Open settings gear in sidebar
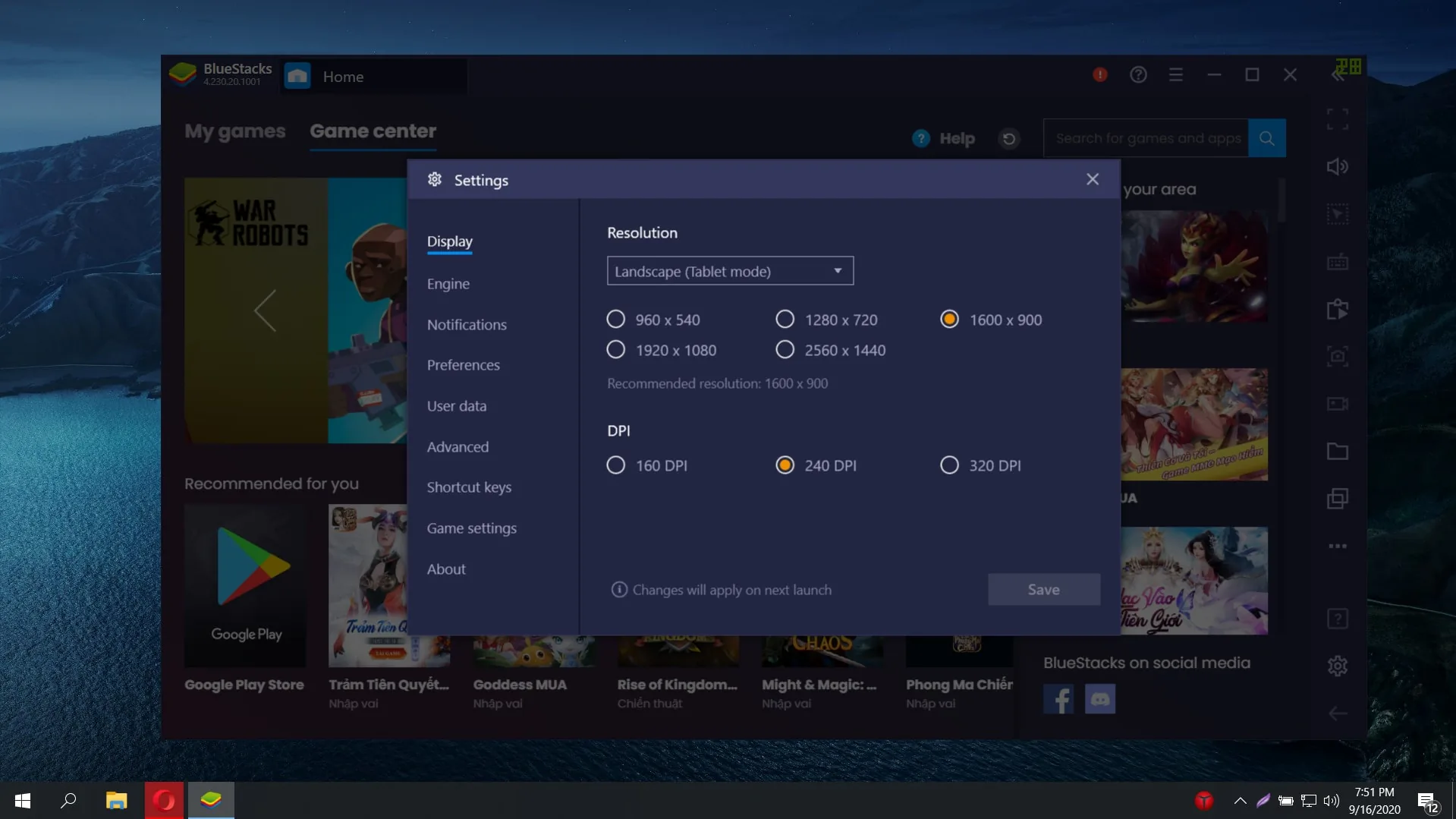Image resolution: width=1456 pixels, height=819 pixels. click(1337, 666)
